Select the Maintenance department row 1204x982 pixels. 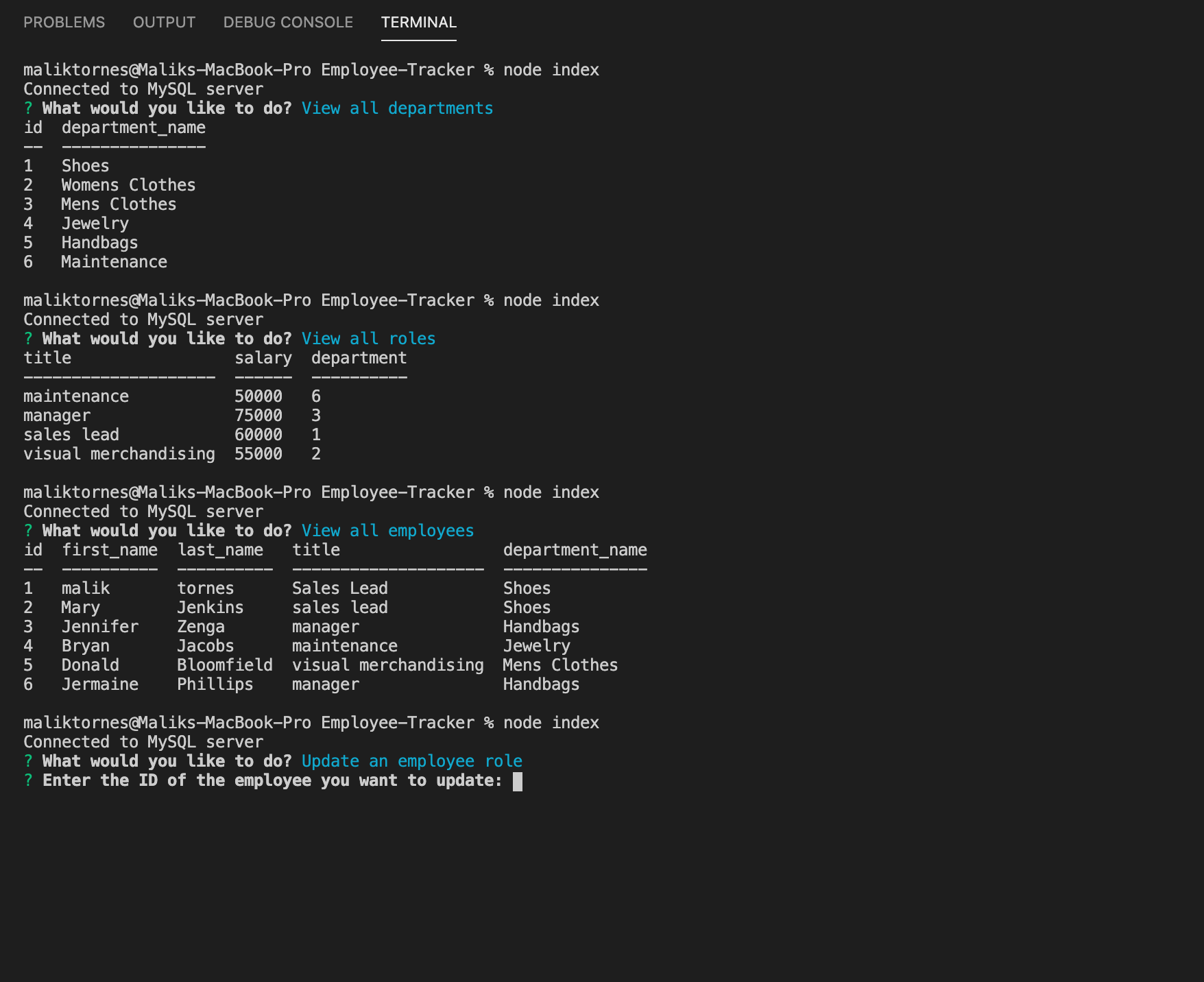coord(114,261)
